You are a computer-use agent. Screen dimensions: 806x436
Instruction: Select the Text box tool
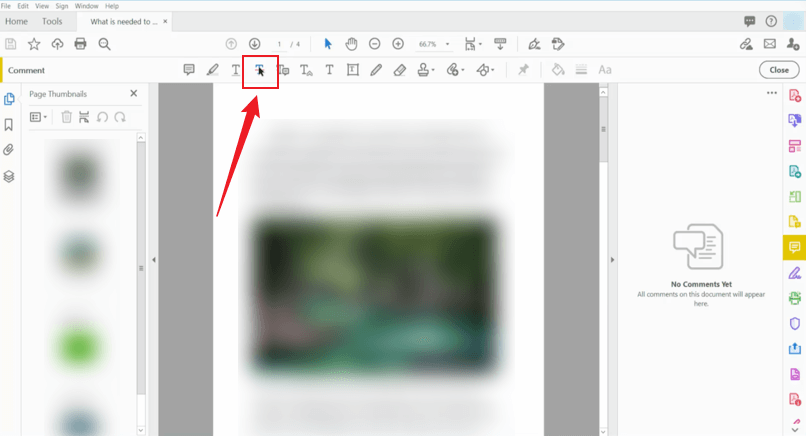[x=353, y=70]
